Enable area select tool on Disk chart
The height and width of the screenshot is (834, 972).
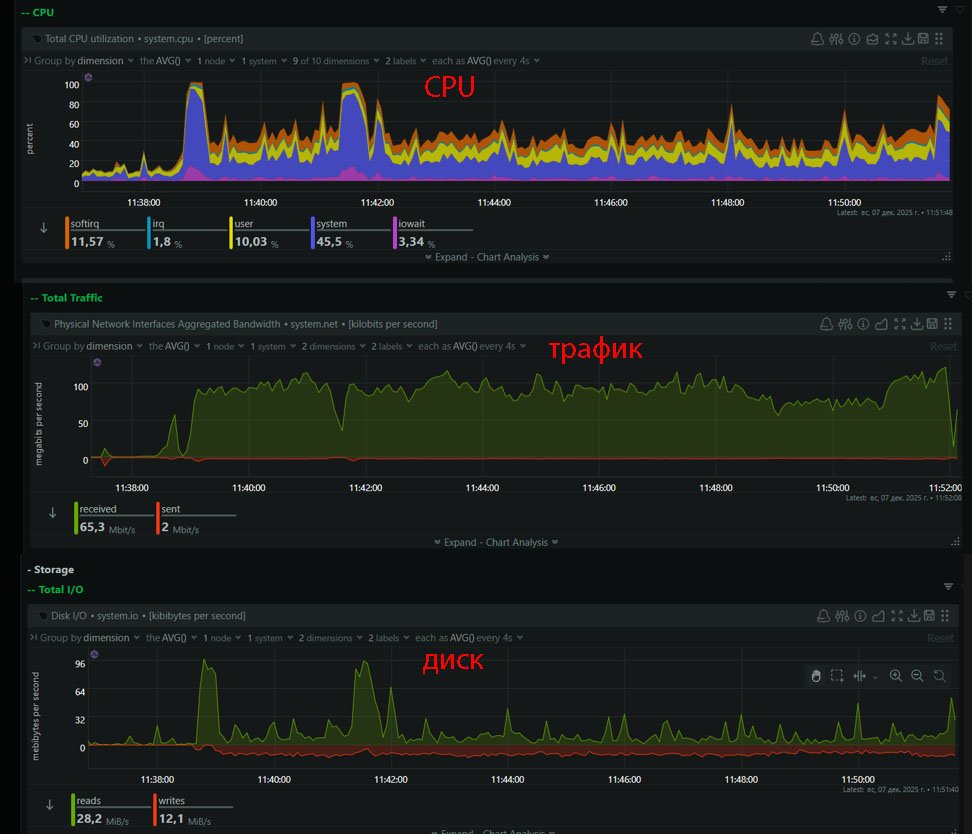pos(837,676)
